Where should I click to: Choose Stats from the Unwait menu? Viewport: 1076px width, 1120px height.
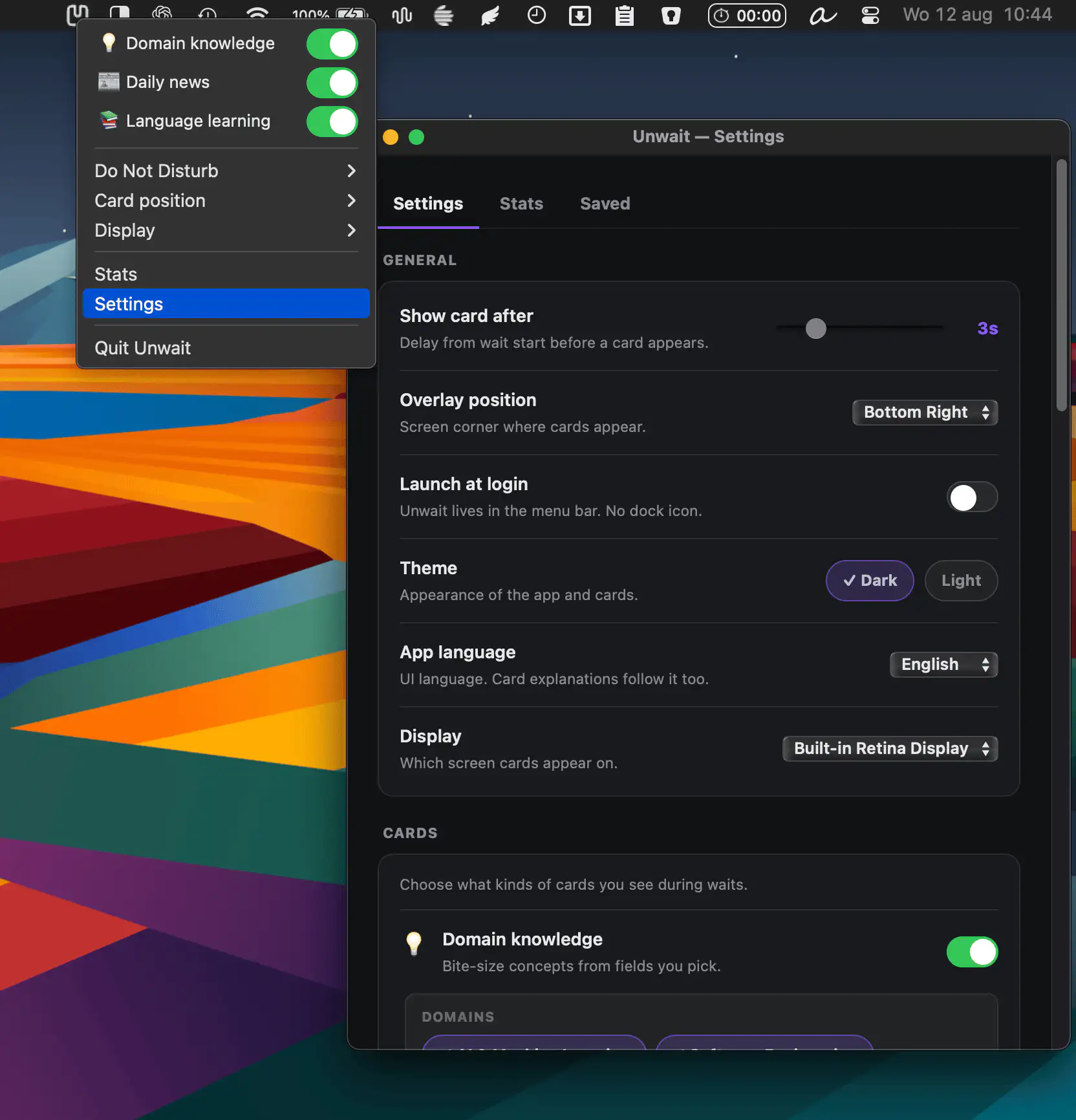click(x=226, y=274)
